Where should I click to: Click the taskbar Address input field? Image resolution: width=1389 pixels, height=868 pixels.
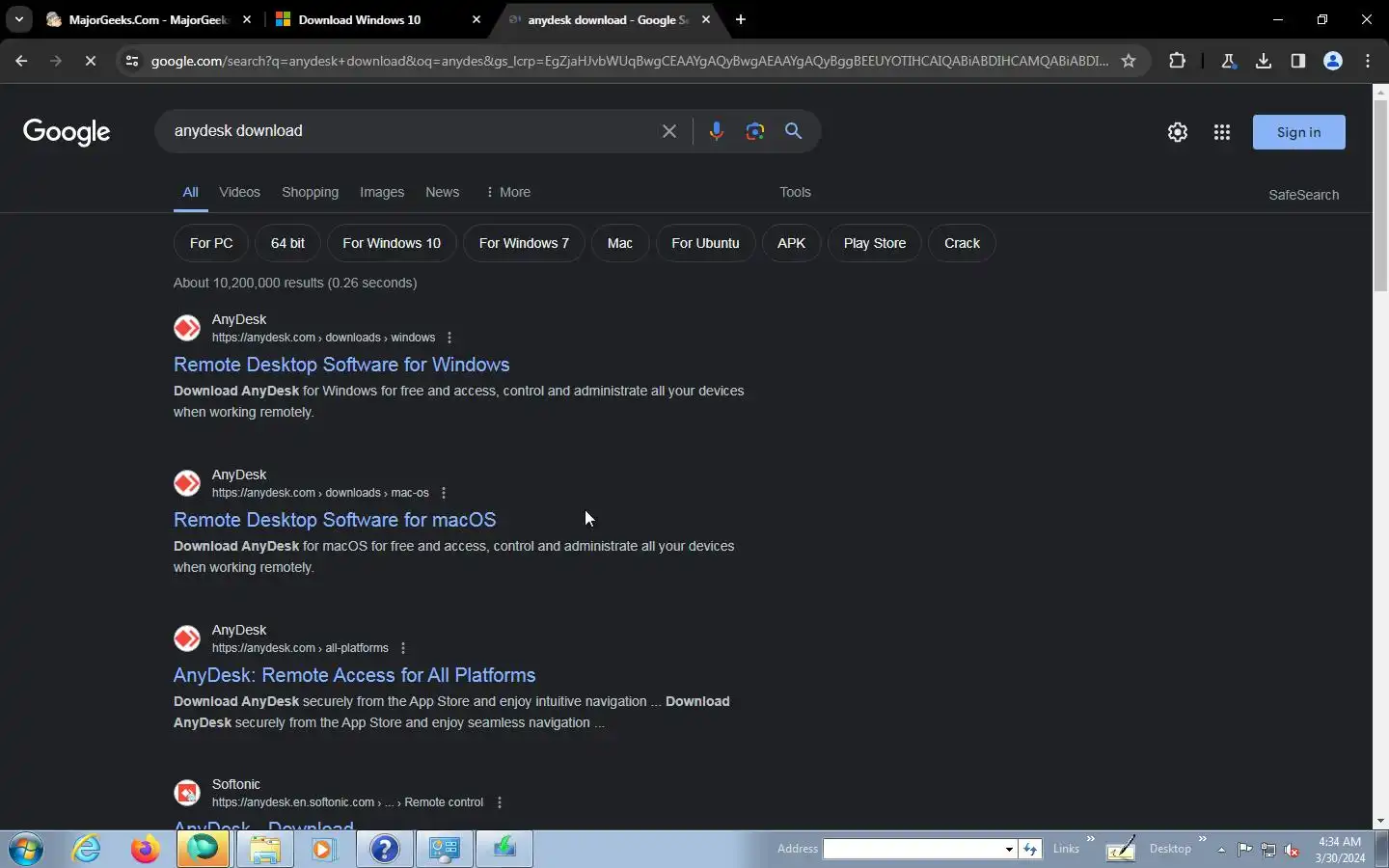point(912,849)
